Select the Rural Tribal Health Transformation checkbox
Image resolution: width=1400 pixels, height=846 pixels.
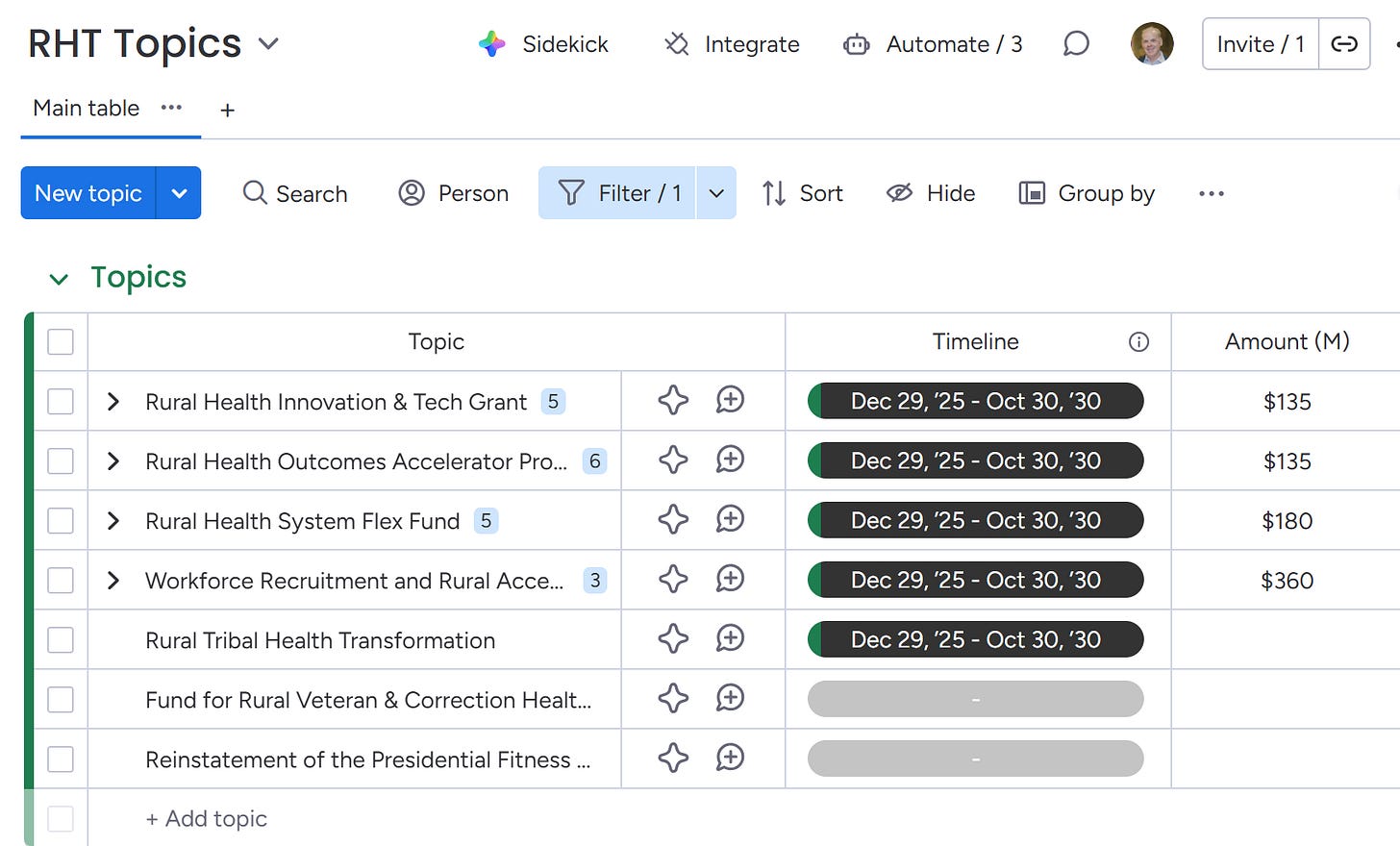point(61,640)
